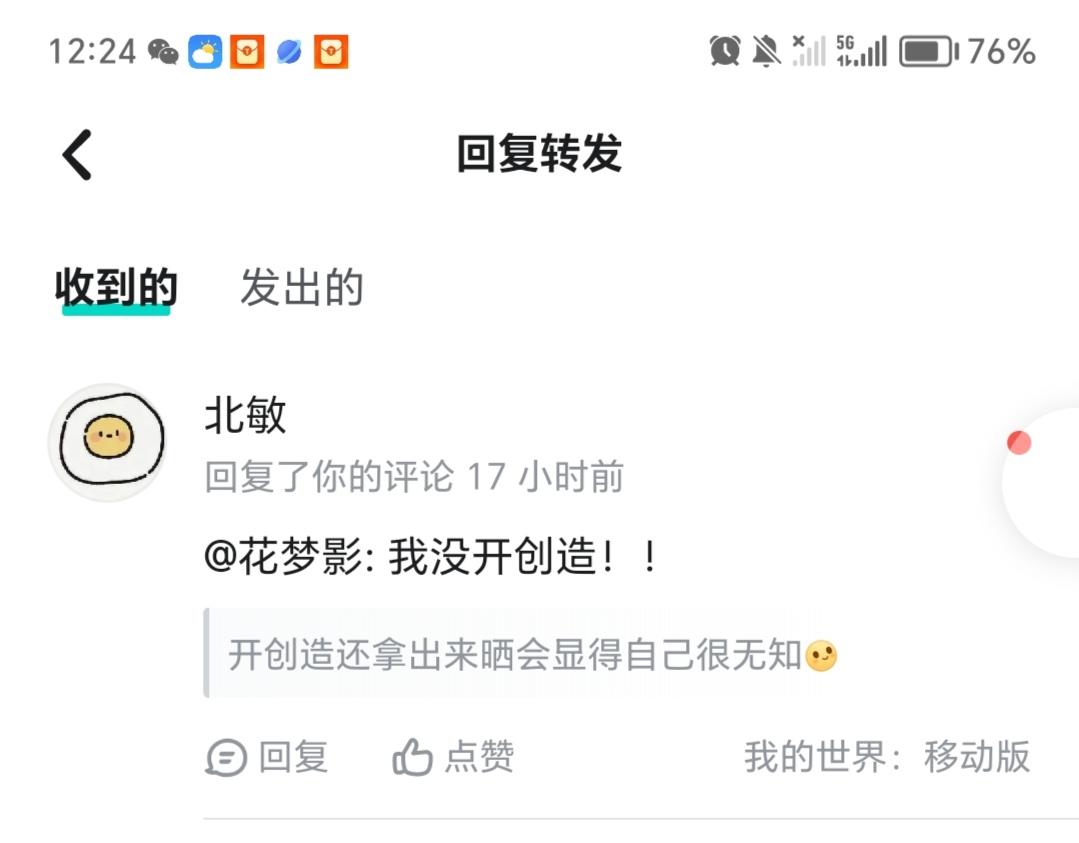Tap second red envelope notification icon
The image size is (1079, 843).
pos(331,52)
